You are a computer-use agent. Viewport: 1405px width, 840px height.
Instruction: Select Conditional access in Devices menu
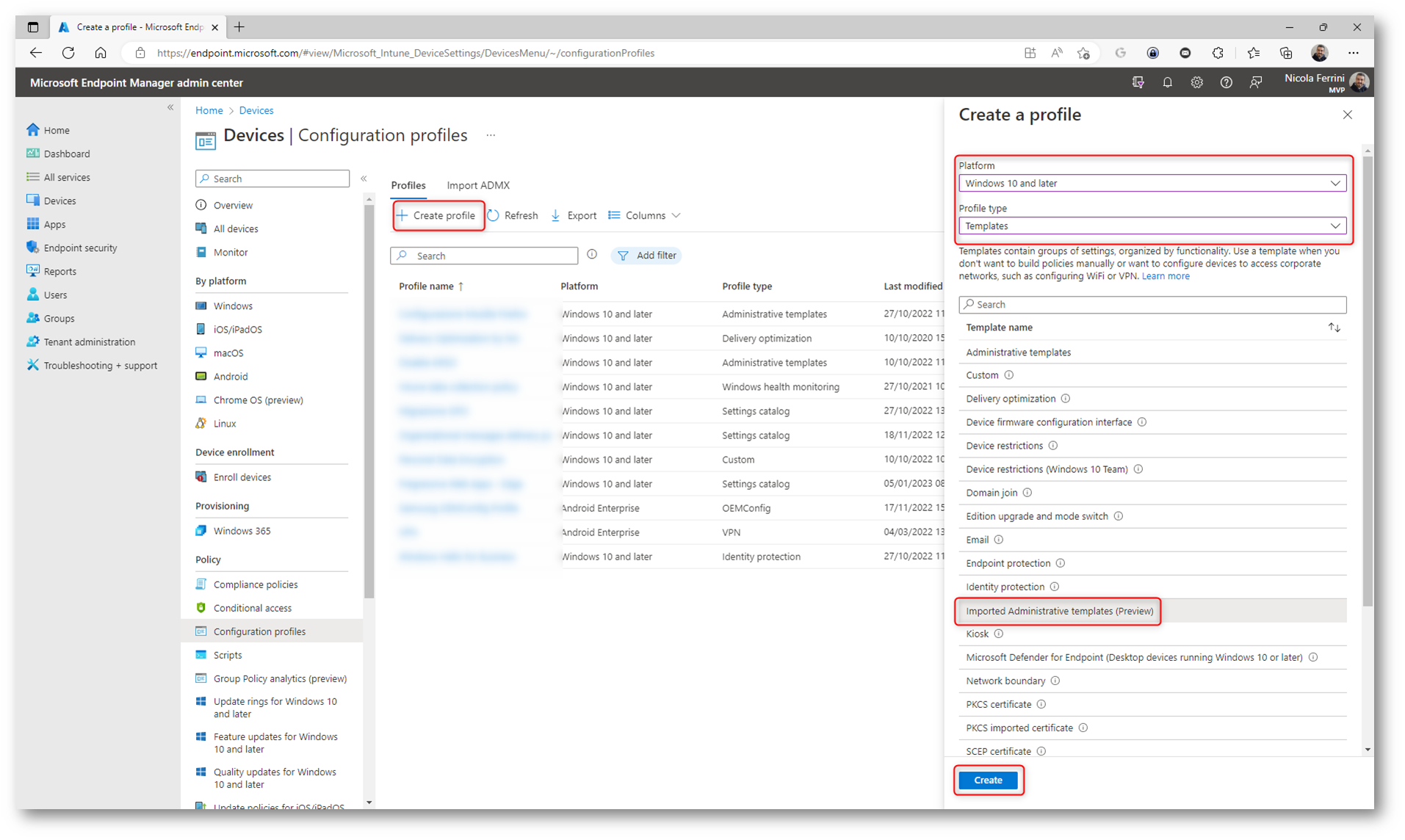252,608
